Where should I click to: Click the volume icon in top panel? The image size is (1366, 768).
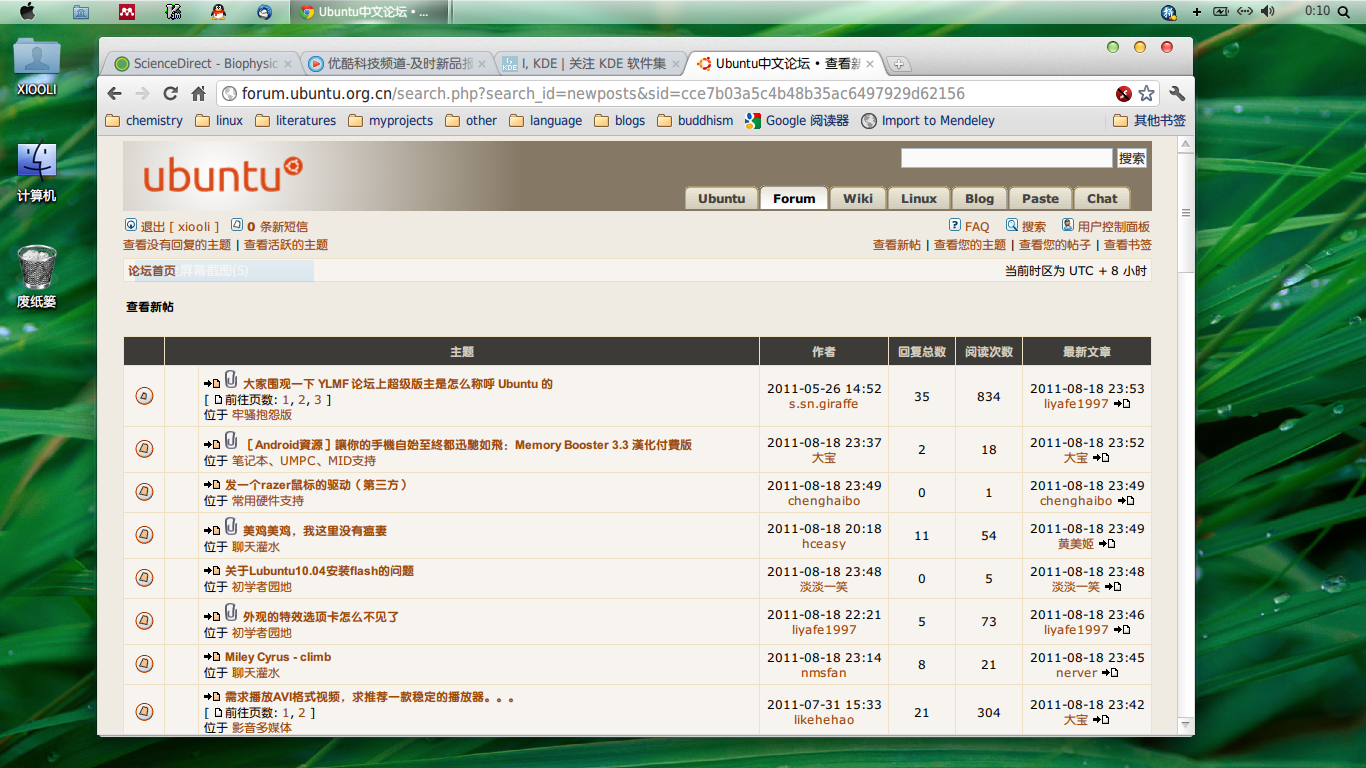click(x=1268, y=11)
